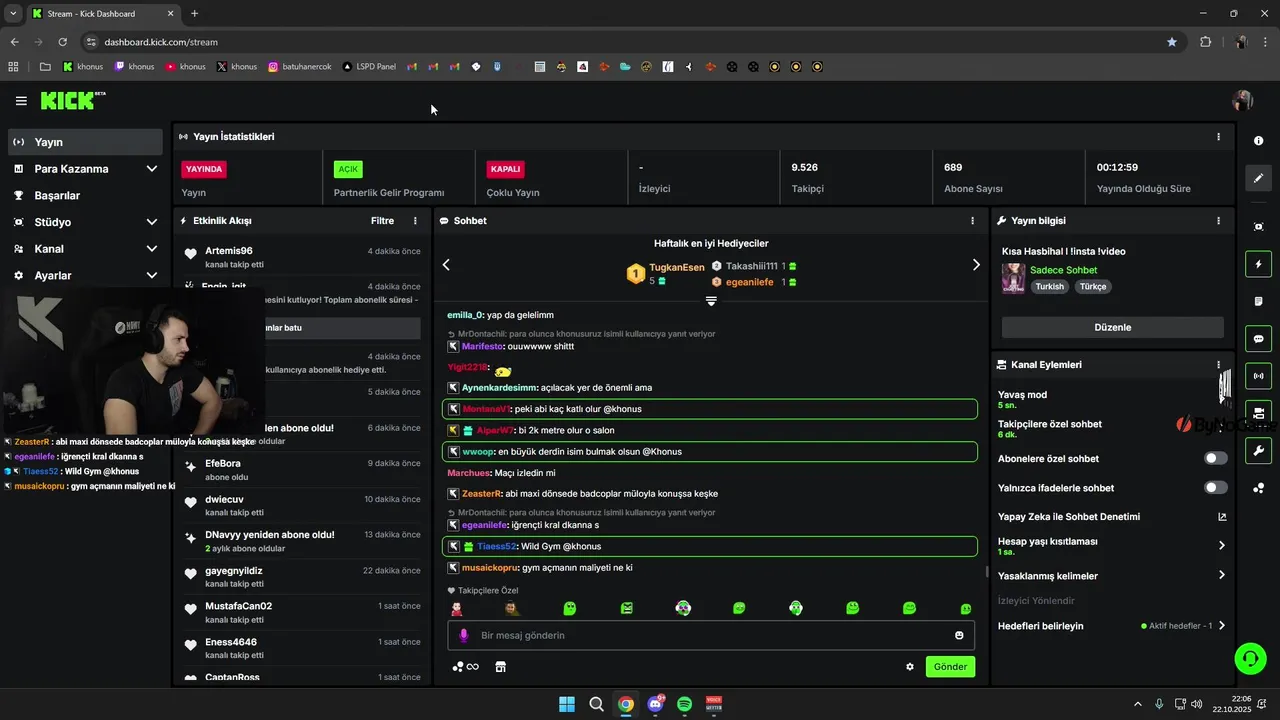Click the MustafaCan02 activity entry
The width and height of the screenshot is (1280, 720).
coord(303,612)
